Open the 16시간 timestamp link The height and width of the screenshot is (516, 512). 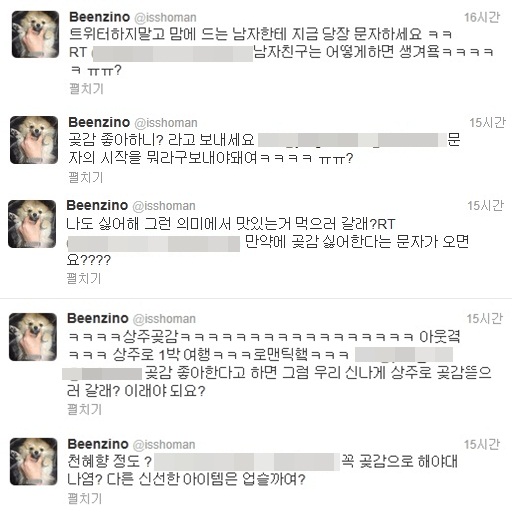(x=482, y=17)
